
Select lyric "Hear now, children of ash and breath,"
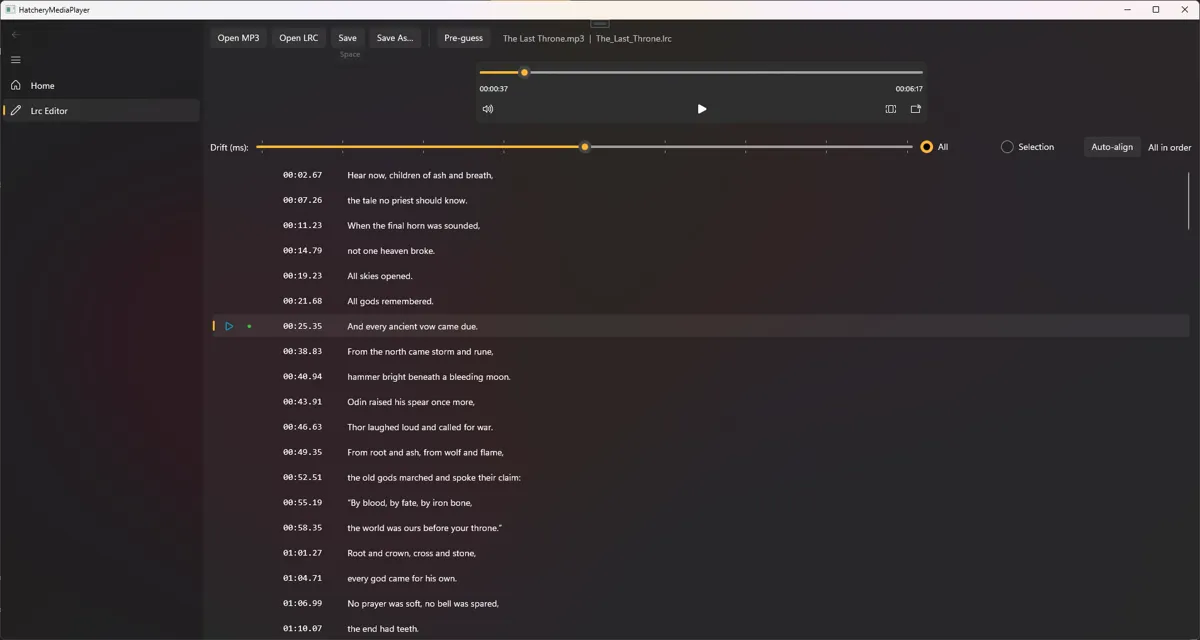click(420, 175)
